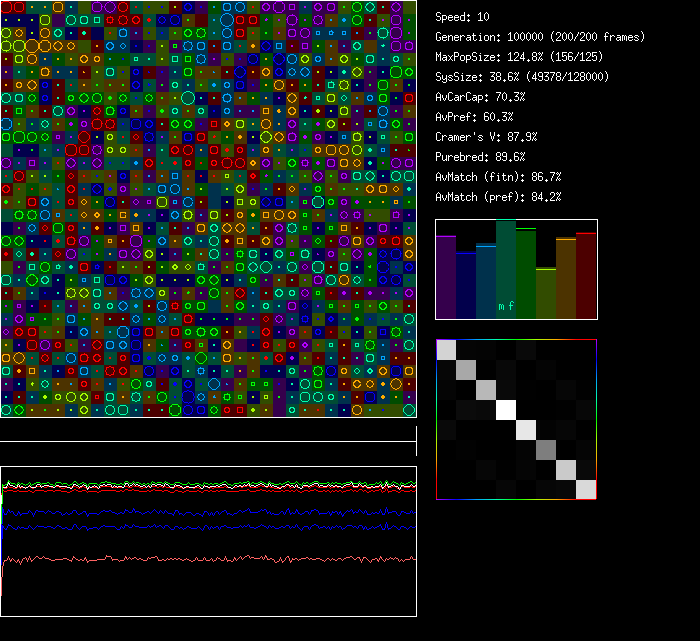Click the brightest white diagonal cell in the matrix

[x=506, y=410]
